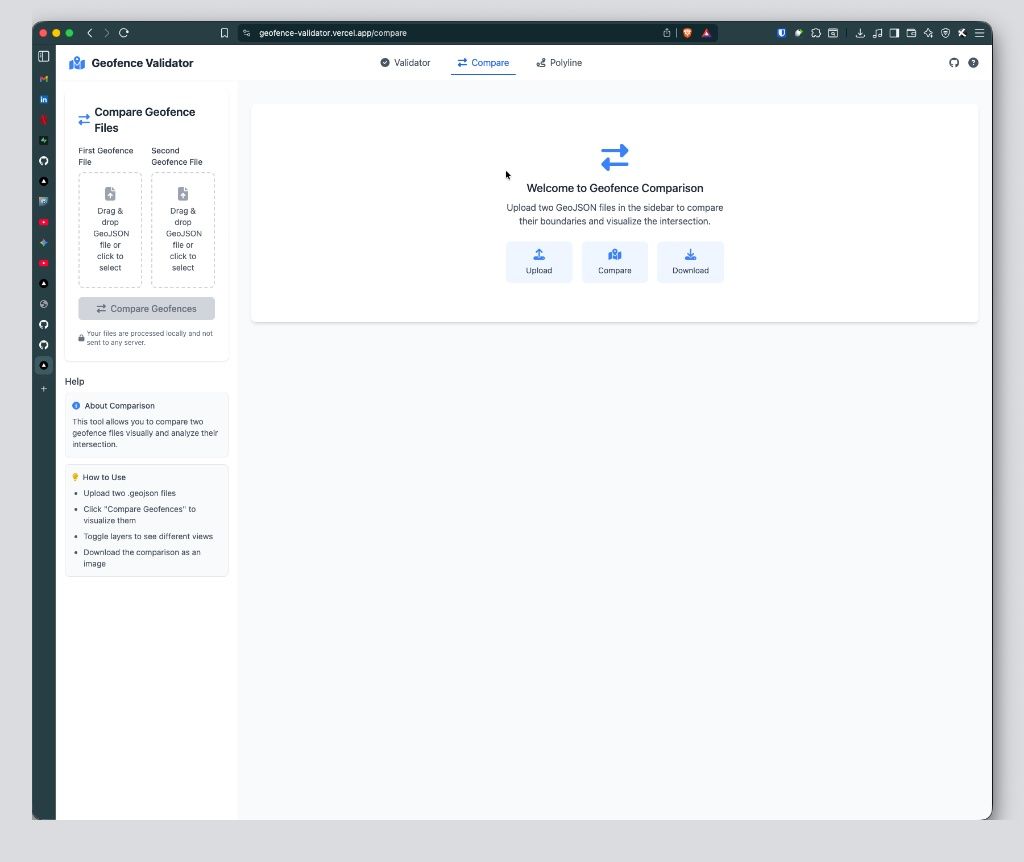Click the lock icon near privacy note
The width and height of the screenshot is (1024, 862).
click(81, 338)
